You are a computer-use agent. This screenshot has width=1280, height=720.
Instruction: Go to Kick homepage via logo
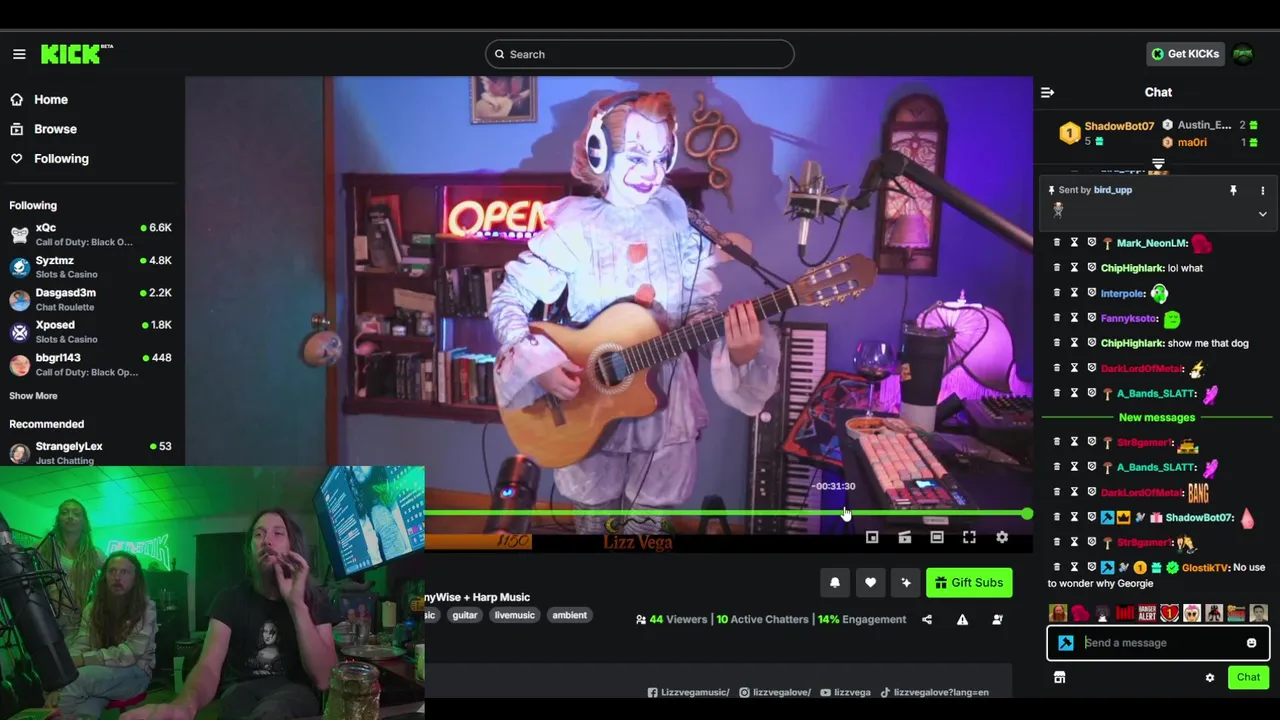coord(76,54)
